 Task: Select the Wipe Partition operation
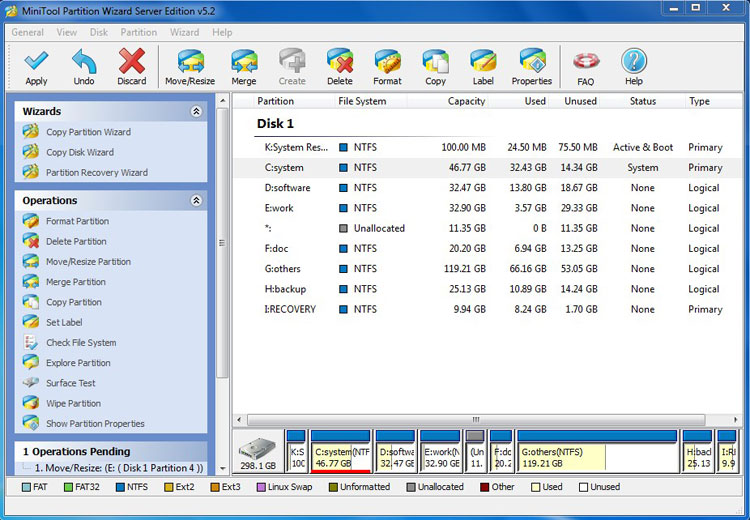(73, 403)
